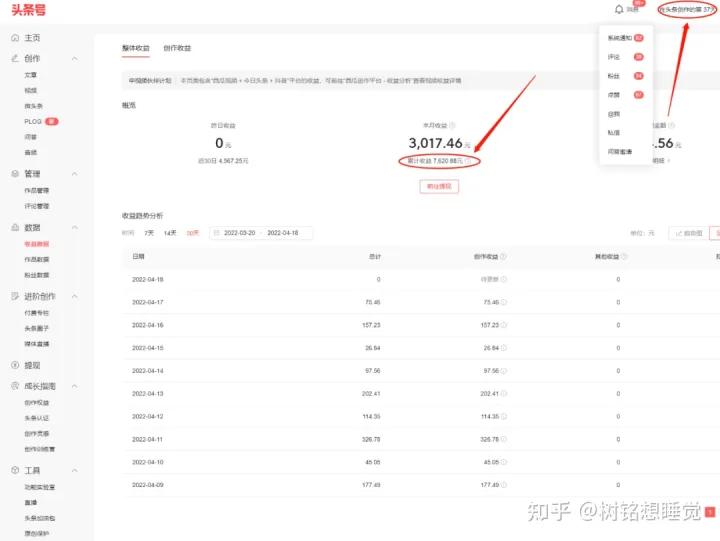720x541 pixels.
Task: Click the 工具 section icon in sidebar
Action: [x=15, y=470]
